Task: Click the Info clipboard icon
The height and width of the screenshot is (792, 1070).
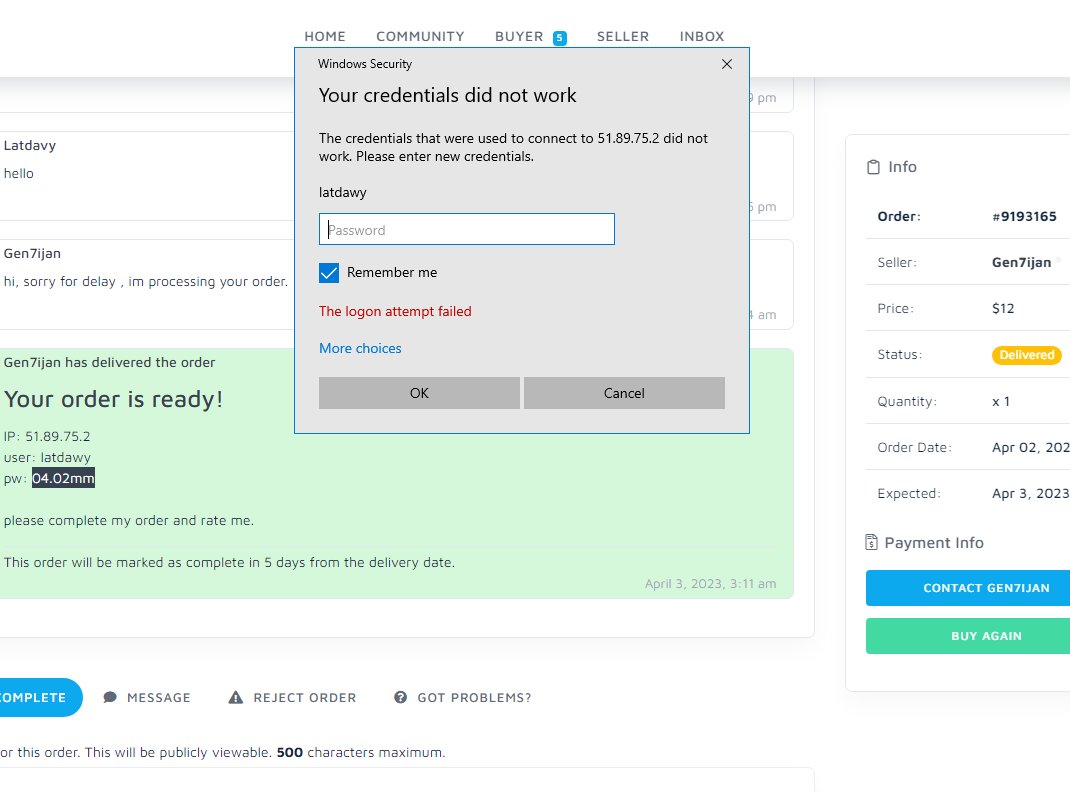Action: [x=873, y=167]
